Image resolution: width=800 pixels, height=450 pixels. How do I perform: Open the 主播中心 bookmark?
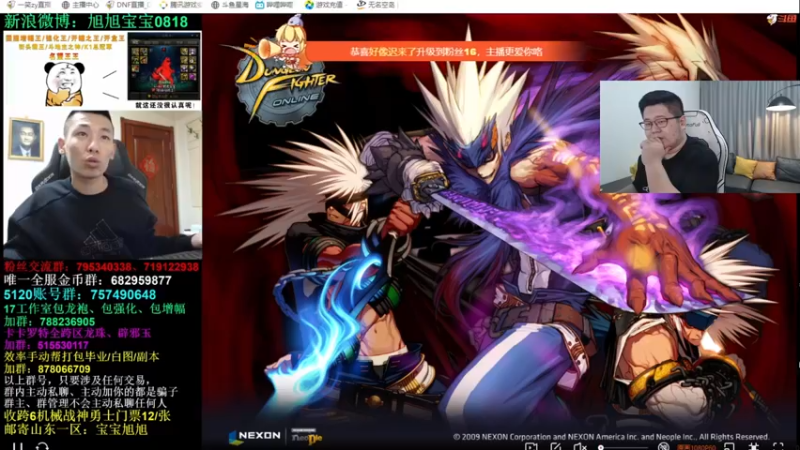click(x=80, y=5)
